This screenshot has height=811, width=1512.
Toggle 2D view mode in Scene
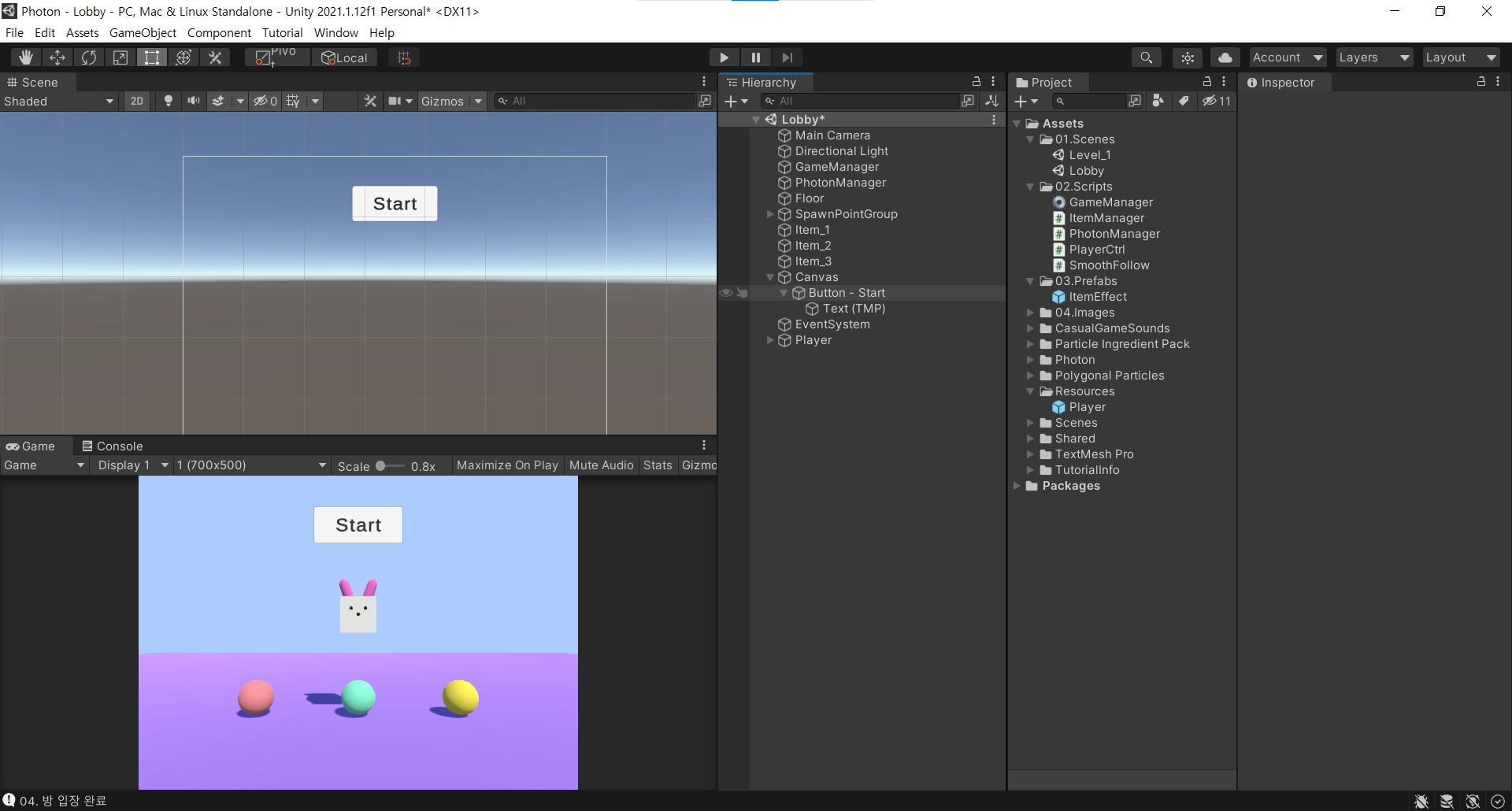pos(137,101)
